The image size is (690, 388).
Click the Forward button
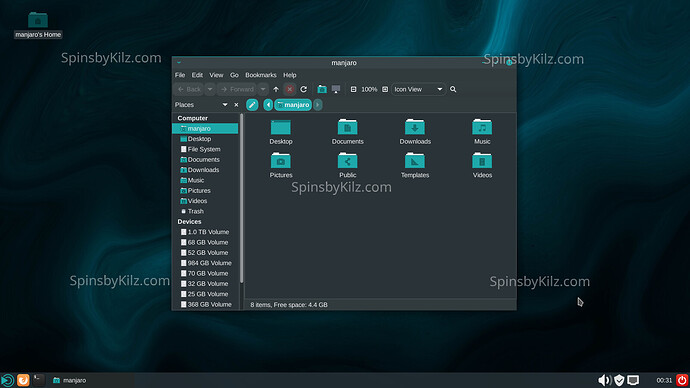point(237,89)
